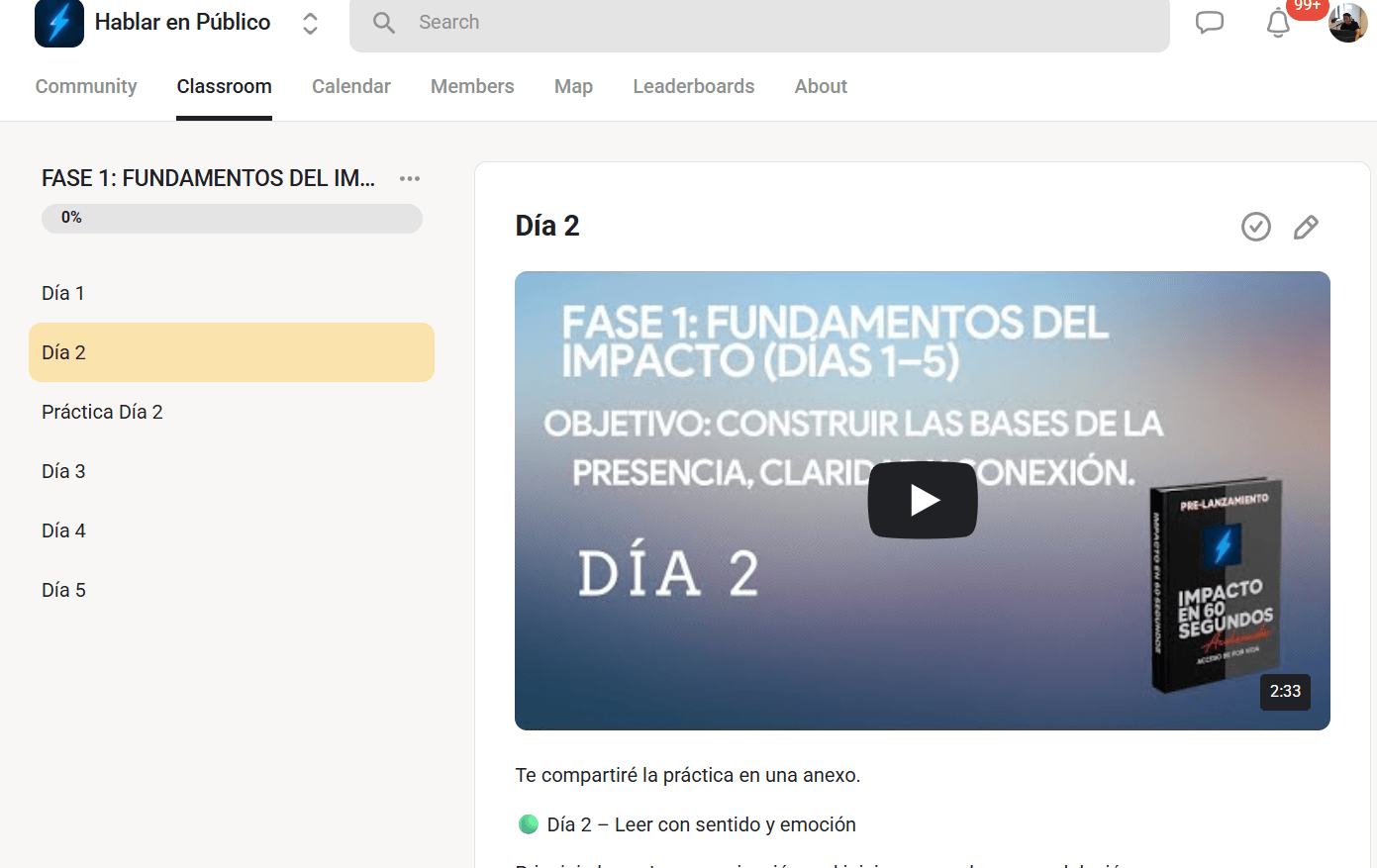Open the user profile avatar
Viewport: 1377px width, 868px height.
pos(1347,23)
